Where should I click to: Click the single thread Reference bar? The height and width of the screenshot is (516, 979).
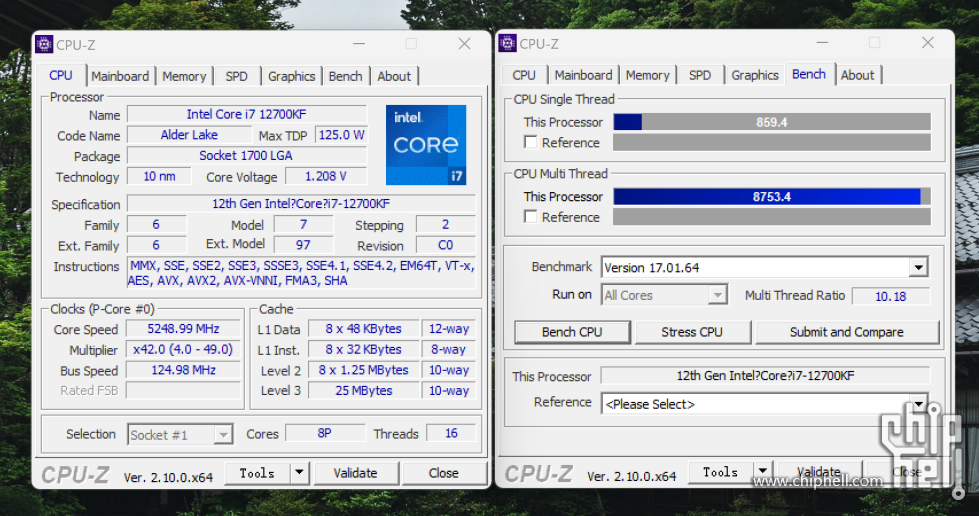[x=772, y=142]
